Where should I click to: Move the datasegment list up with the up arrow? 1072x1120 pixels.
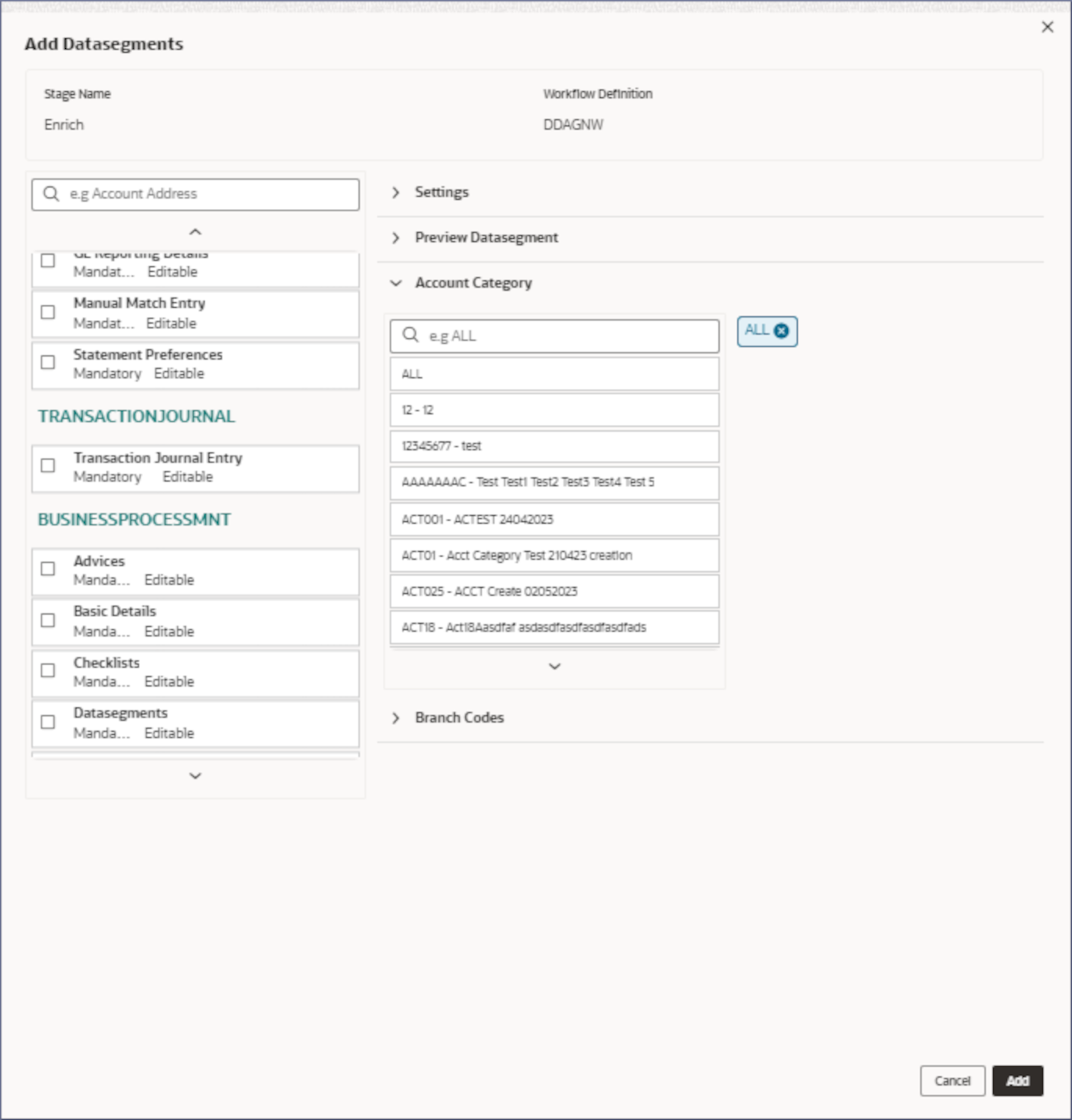195,231
